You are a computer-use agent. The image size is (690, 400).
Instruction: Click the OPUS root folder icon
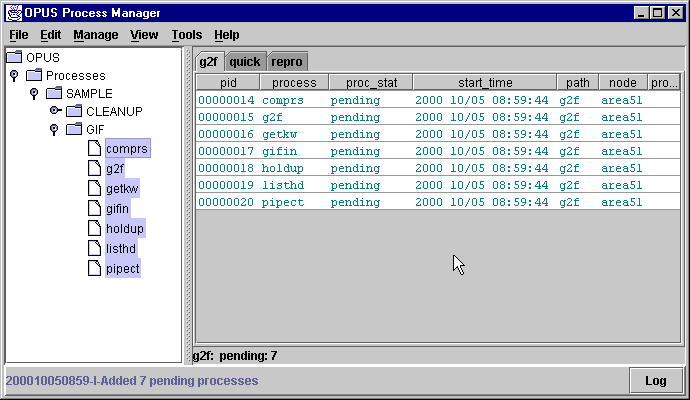pyautogui.click(x=15, y=57)
